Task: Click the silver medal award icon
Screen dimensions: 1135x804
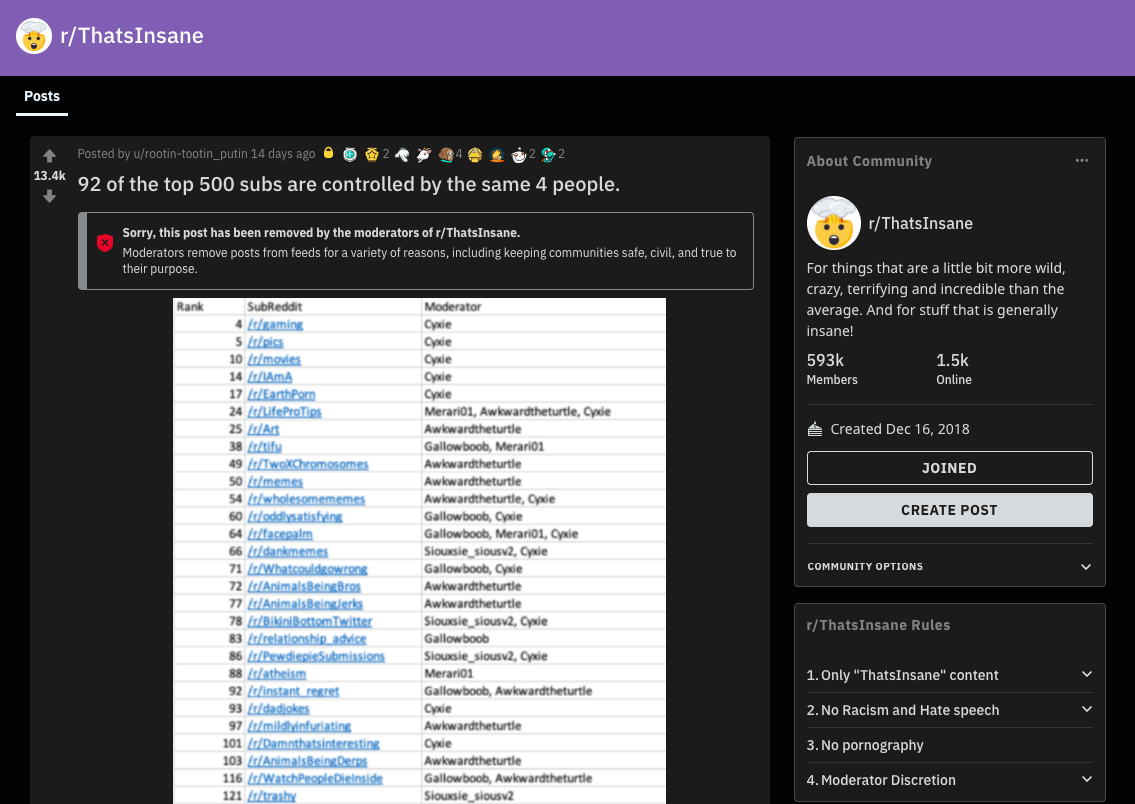Action: pos(348,154)
